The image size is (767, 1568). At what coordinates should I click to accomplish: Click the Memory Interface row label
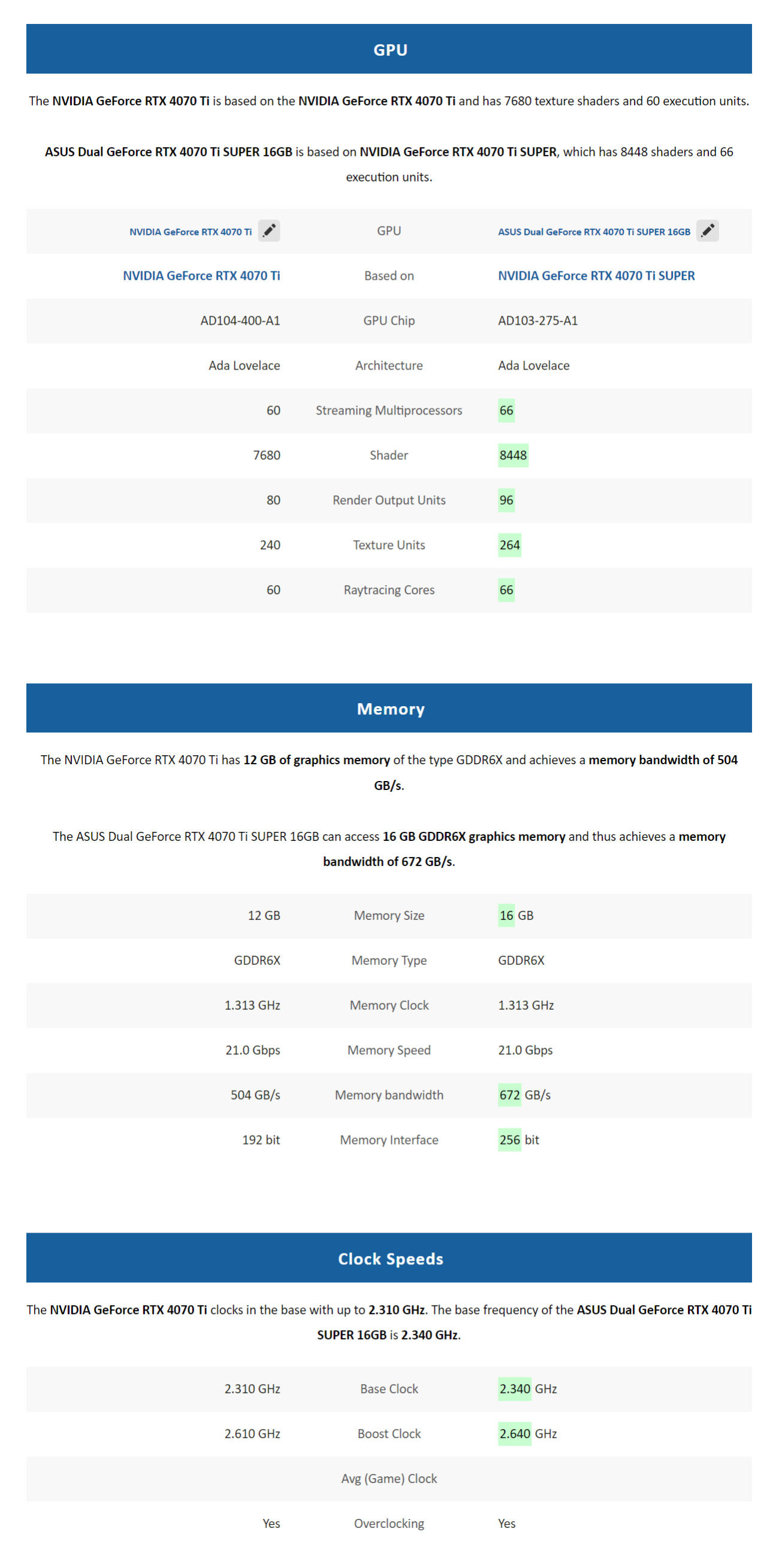(389, 1140)
